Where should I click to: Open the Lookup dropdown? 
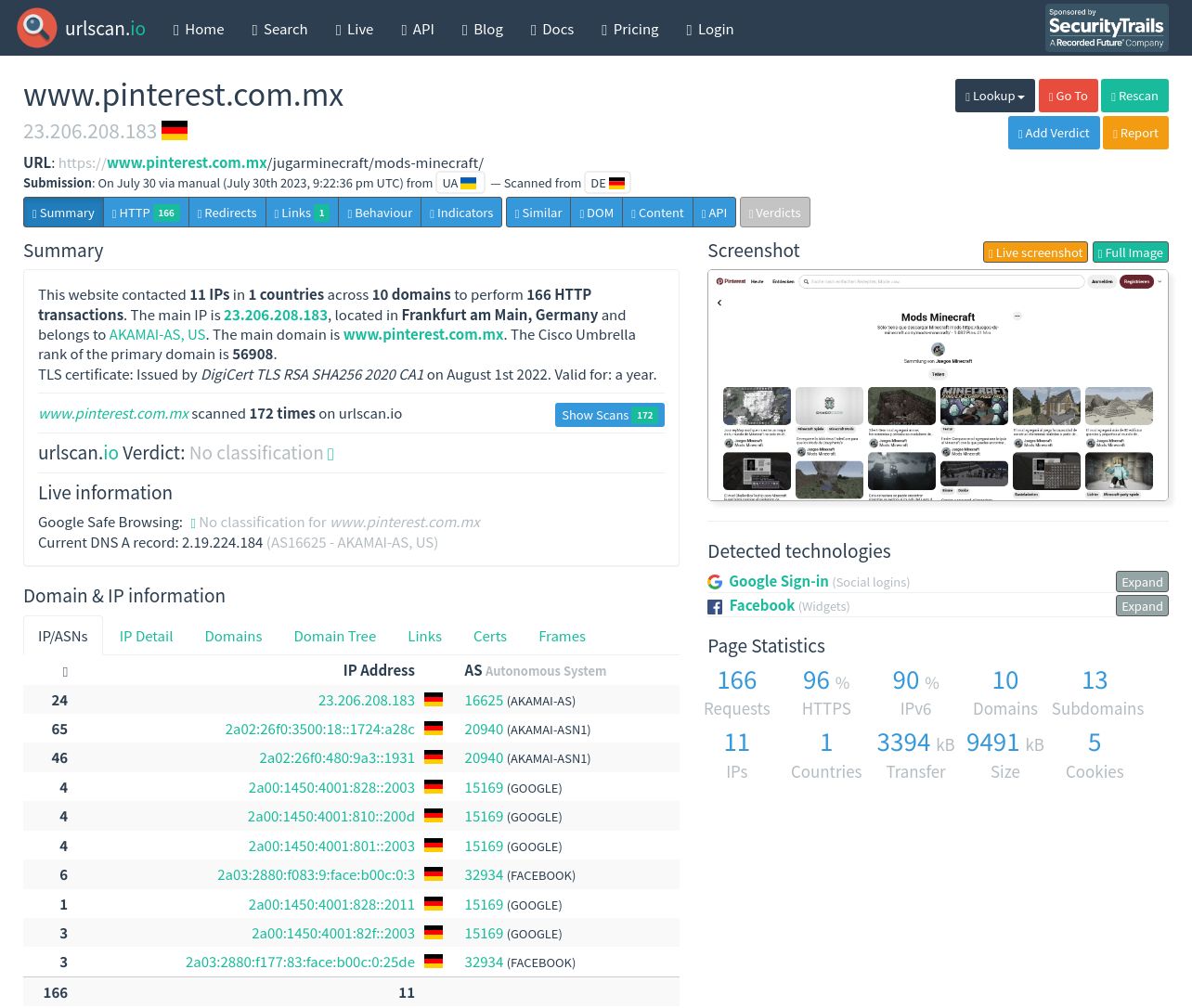click(995, 96)
